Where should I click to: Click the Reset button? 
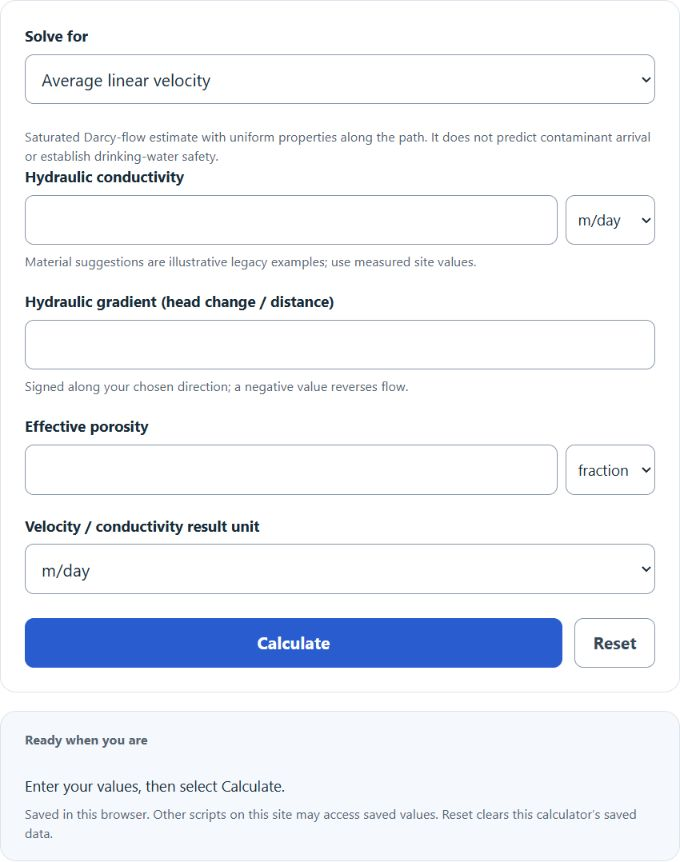615,643
